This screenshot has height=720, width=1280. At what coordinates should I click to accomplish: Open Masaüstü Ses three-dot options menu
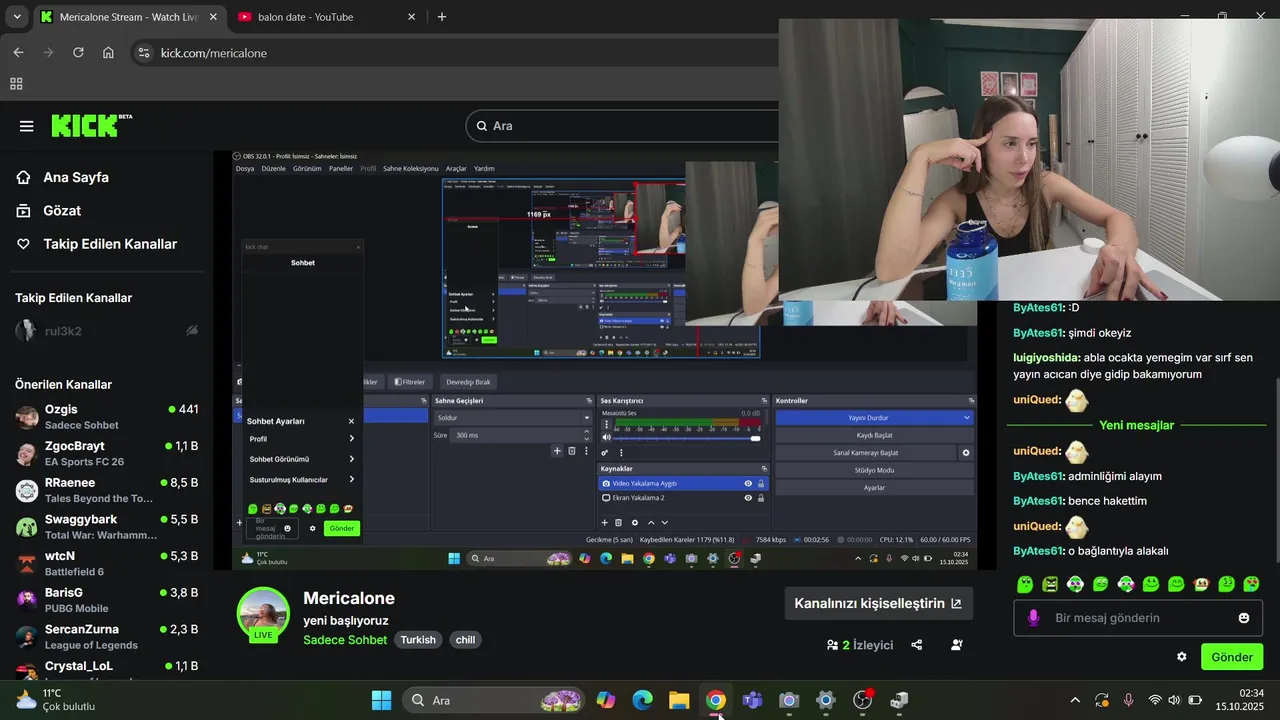(606, 425)
